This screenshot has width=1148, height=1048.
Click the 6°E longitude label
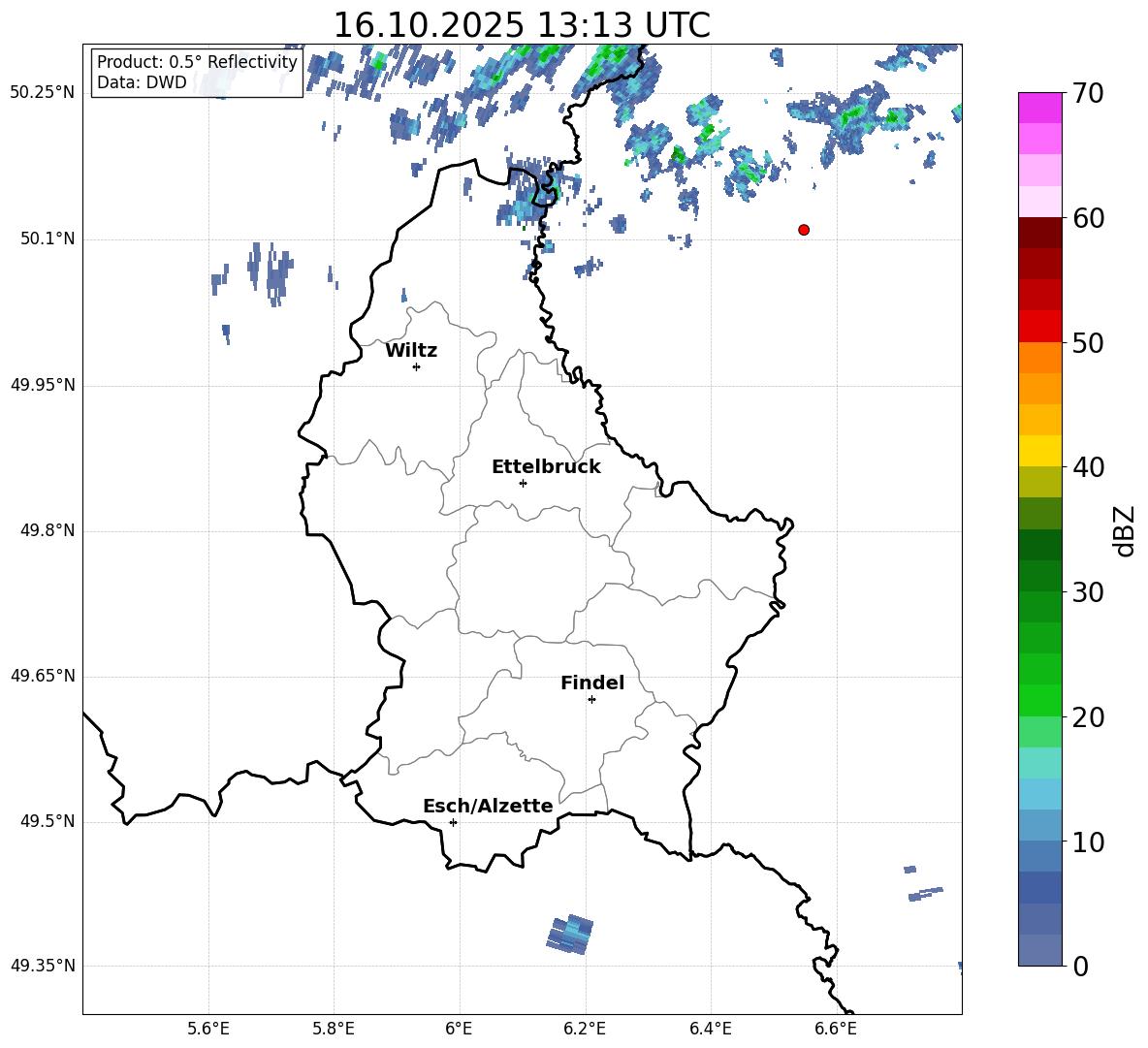point(459,1029)
